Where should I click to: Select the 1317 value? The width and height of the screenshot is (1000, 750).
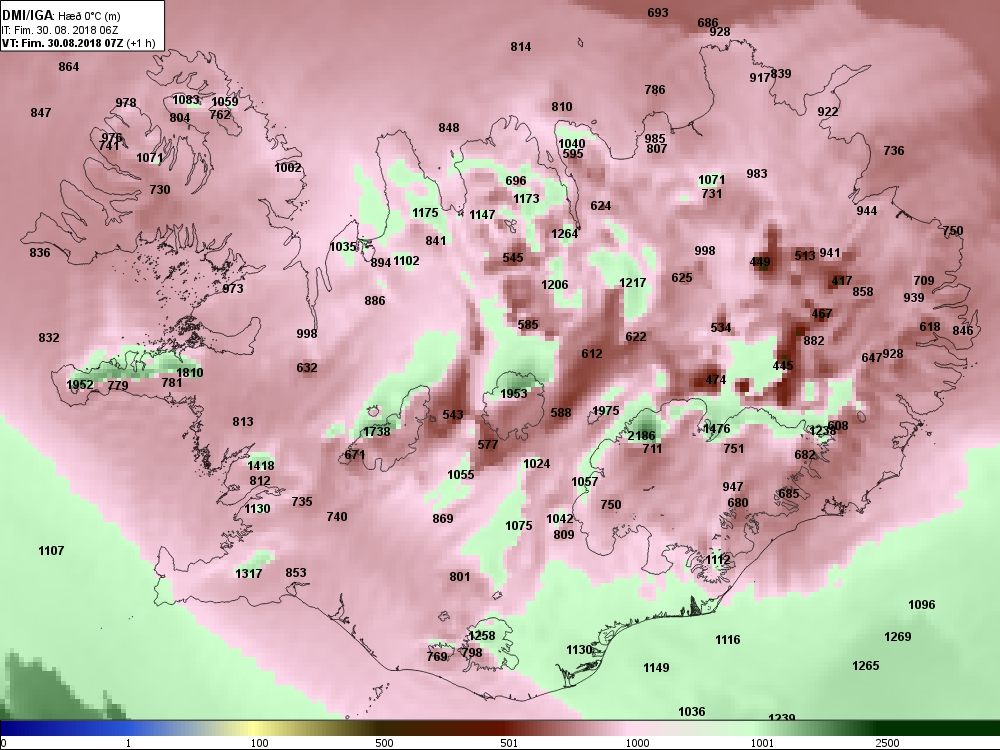tap(249, 573)
